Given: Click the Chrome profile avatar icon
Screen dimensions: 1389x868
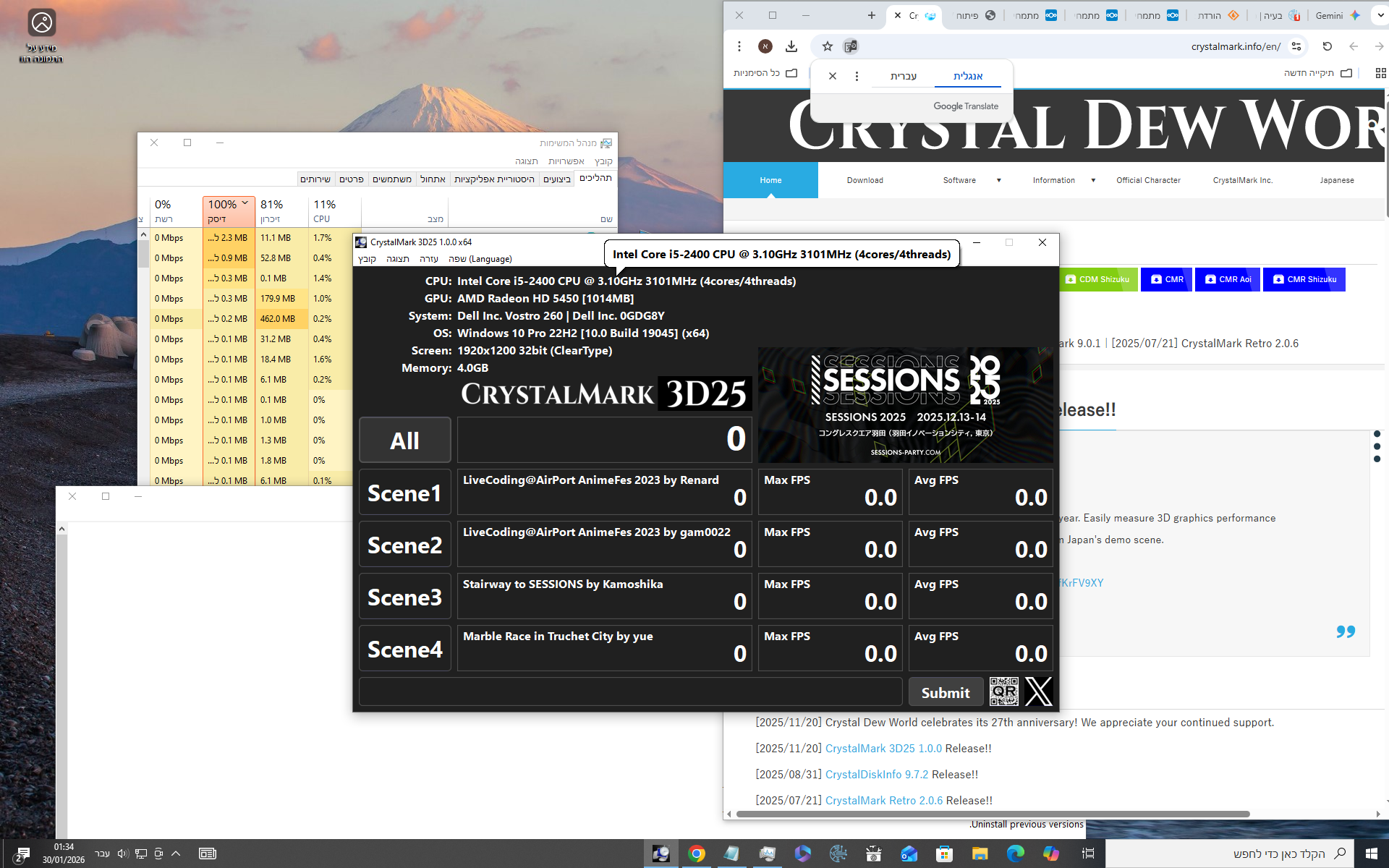Looking at the screenshot, I should click(765, 46).
